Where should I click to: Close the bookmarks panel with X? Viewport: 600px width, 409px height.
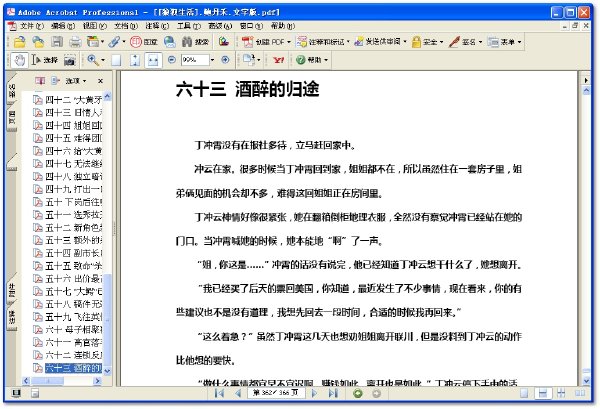(x=100, y=81)
